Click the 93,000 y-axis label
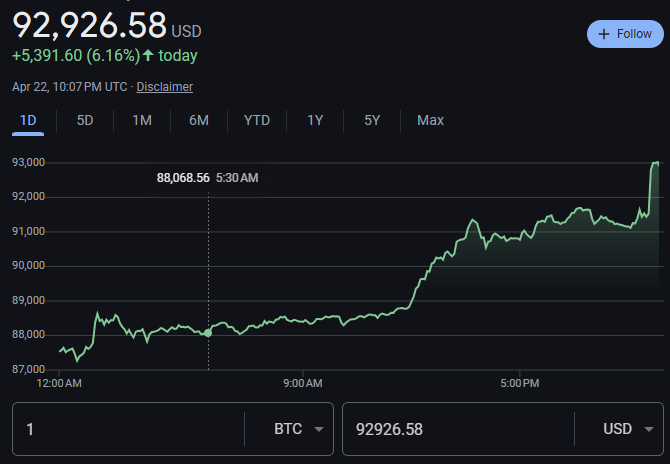Image resolution: width=670 pixels, height=464 pixels. pos(28,162)
